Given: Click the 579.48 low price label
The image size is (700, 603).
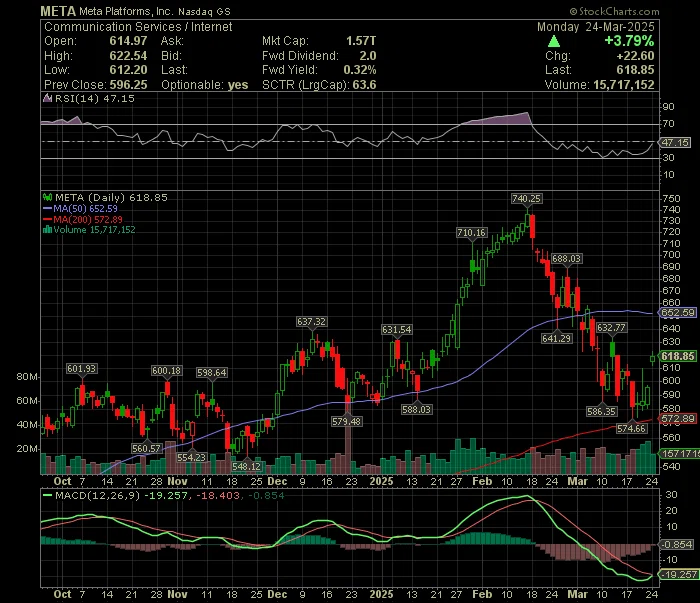Looking at the screenshot, I should click(x=346, y=421).
